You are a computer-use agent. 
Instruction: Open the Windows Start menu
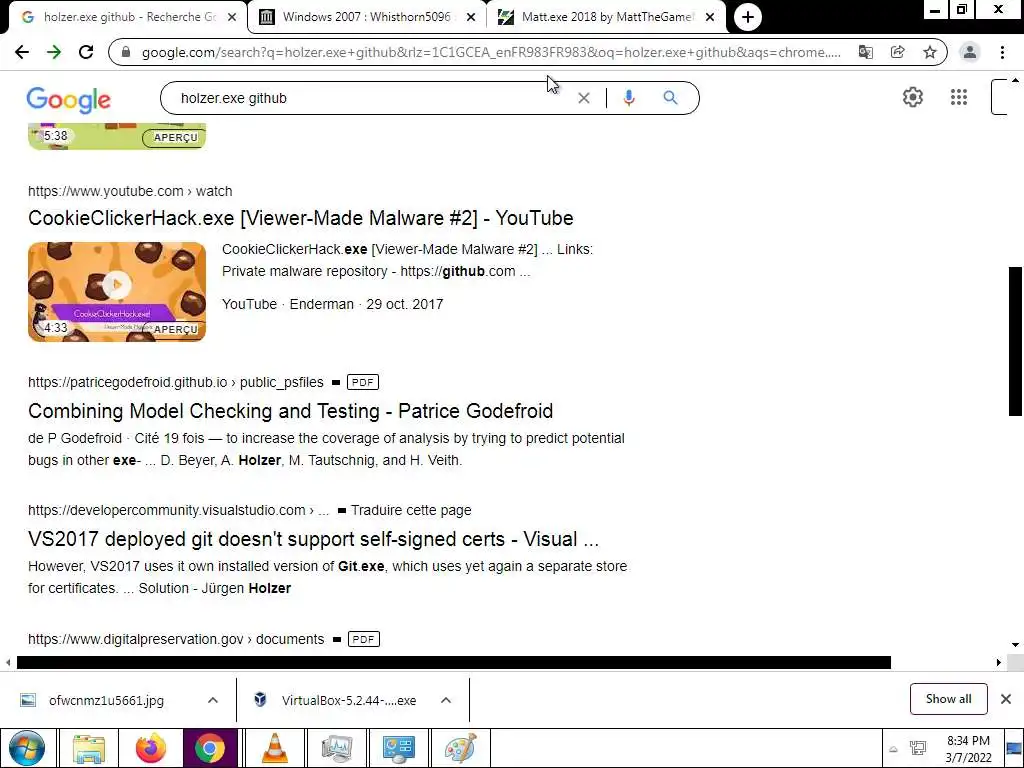click(x=27, y=748)
